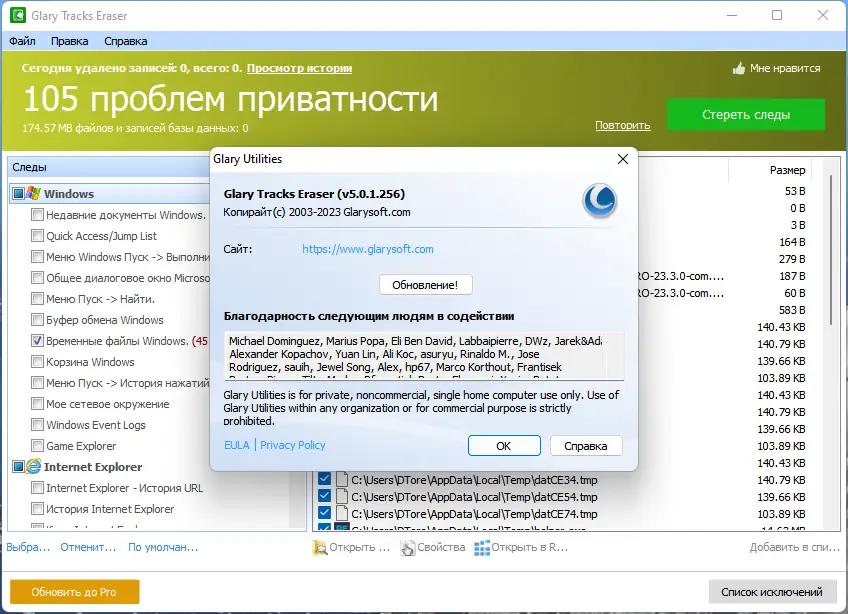Click the file icon for datCE74.tmp
The height and width of the screenshot is (614, 848).
click(x=342, y=513)
